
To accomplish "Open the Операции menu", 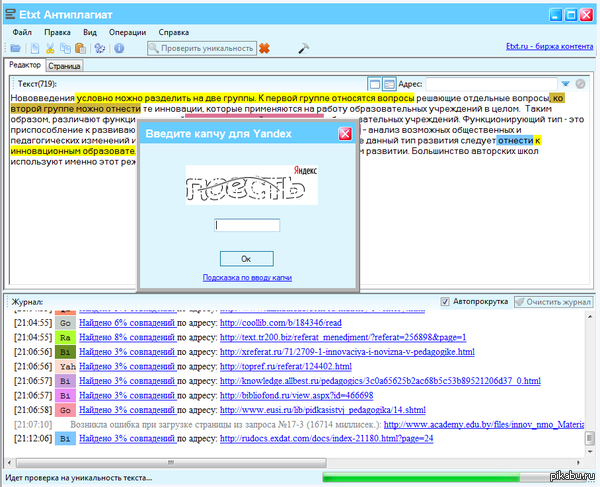I will pyautogui.click(x=127, y=32).
